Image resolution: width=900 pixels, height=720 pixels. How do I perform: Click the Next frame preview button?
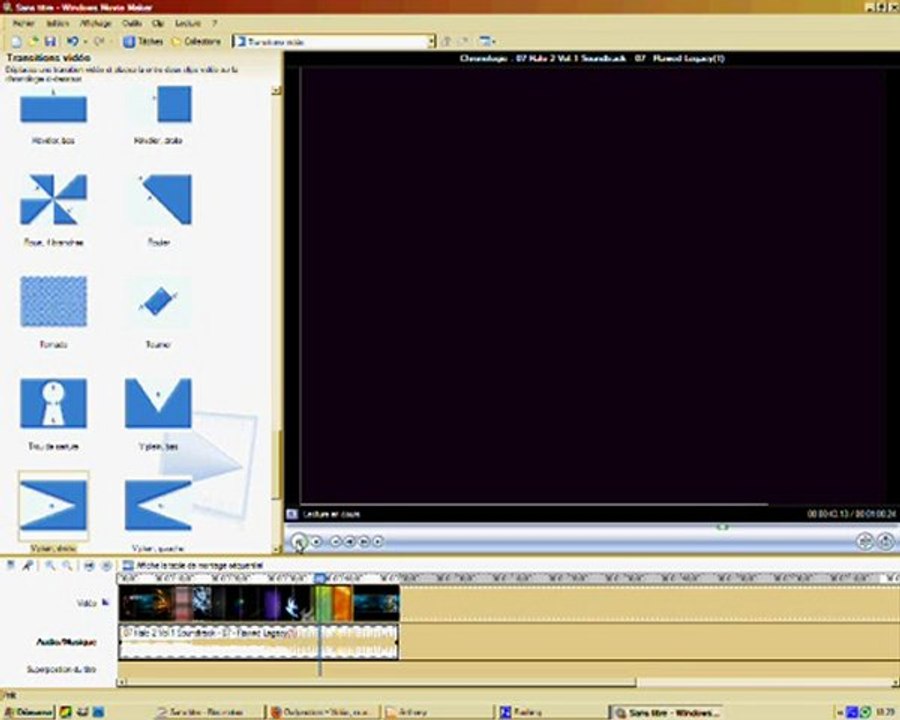(x=364, y=541)
